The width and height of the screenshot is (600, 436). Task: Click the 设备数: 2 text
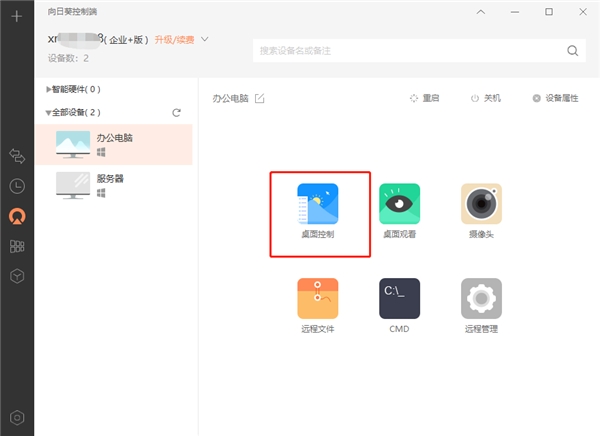click(x=68, y=58)
